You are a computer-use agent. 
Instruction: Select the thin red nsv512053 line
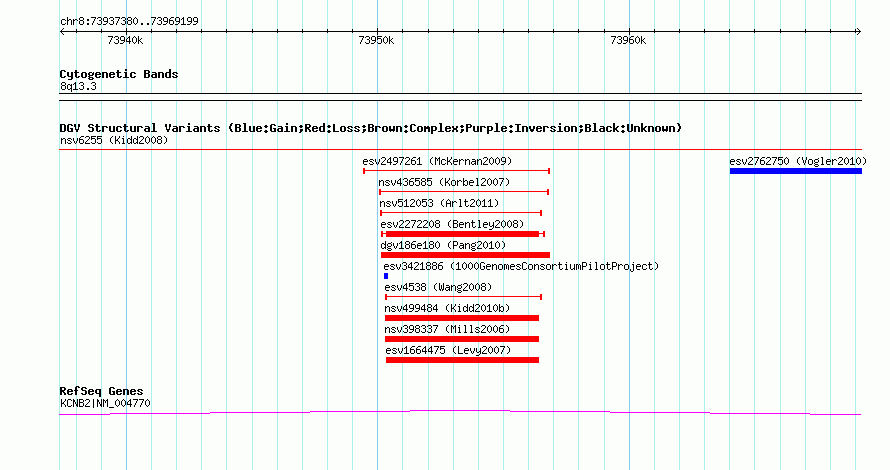click(461, 213)
